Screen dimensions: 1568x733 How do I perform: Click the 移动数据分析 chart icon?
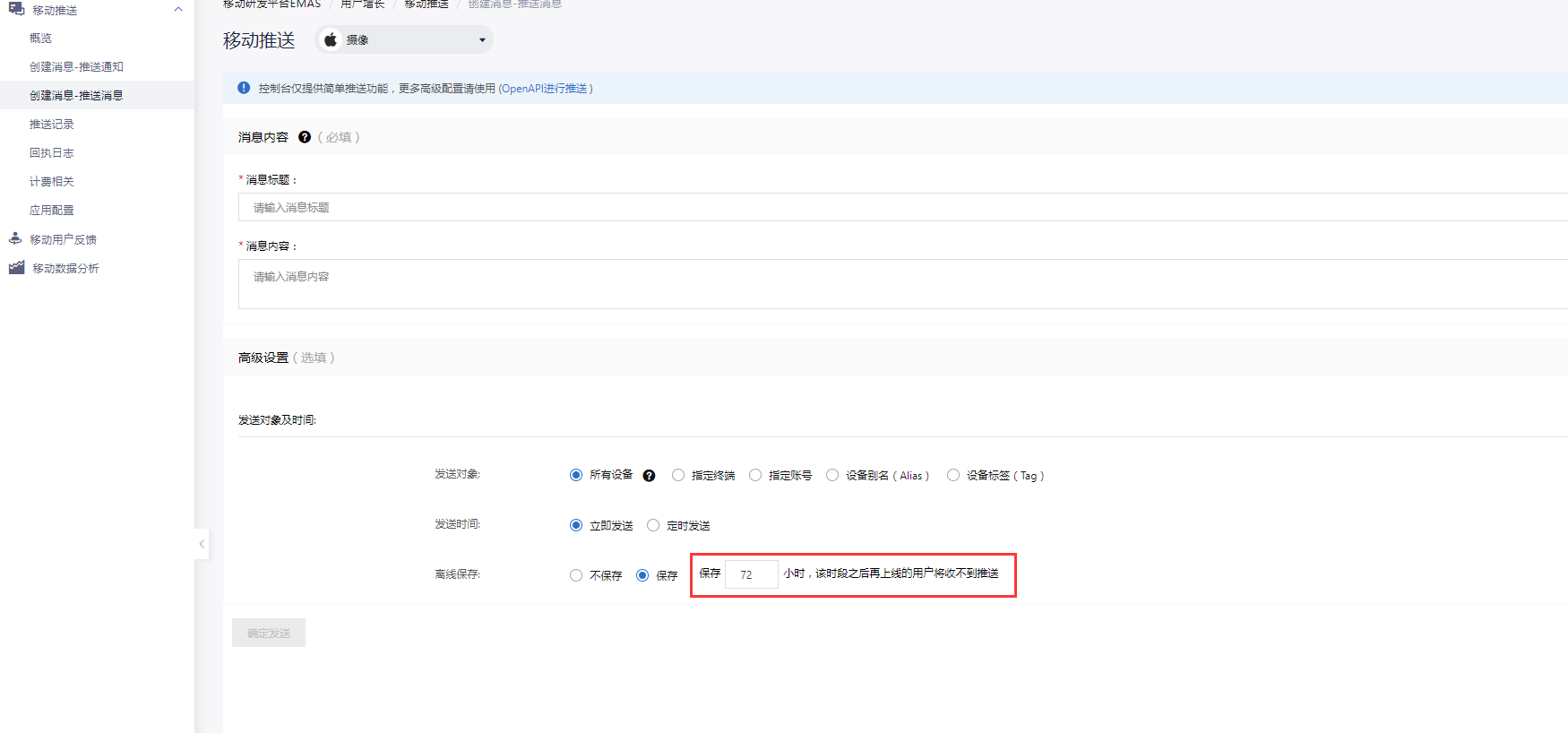click(16, 268)
